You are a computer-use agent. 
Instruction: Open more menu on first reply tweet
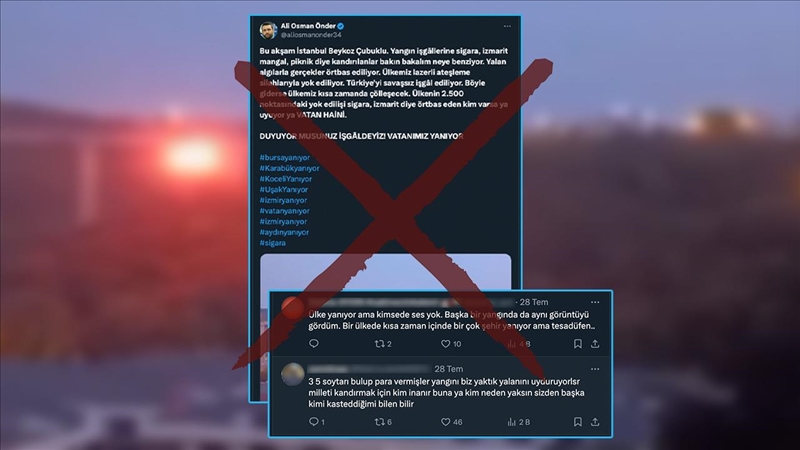(x=595, y=302)
